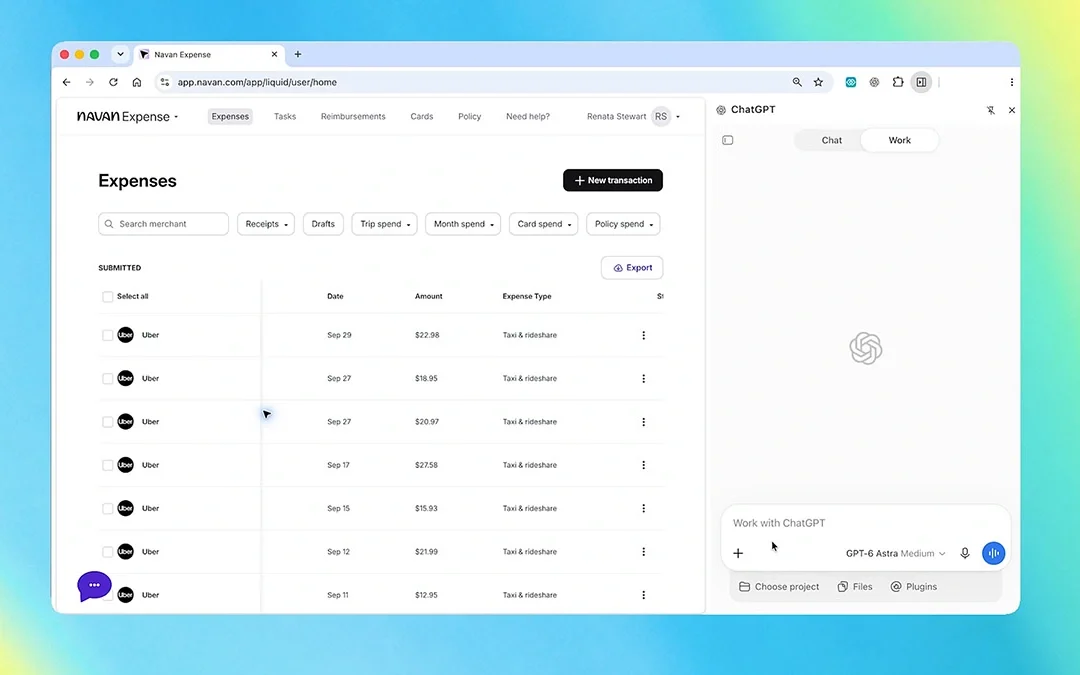
Task: Open the Cards navigation item
Action: coord(422,116)
